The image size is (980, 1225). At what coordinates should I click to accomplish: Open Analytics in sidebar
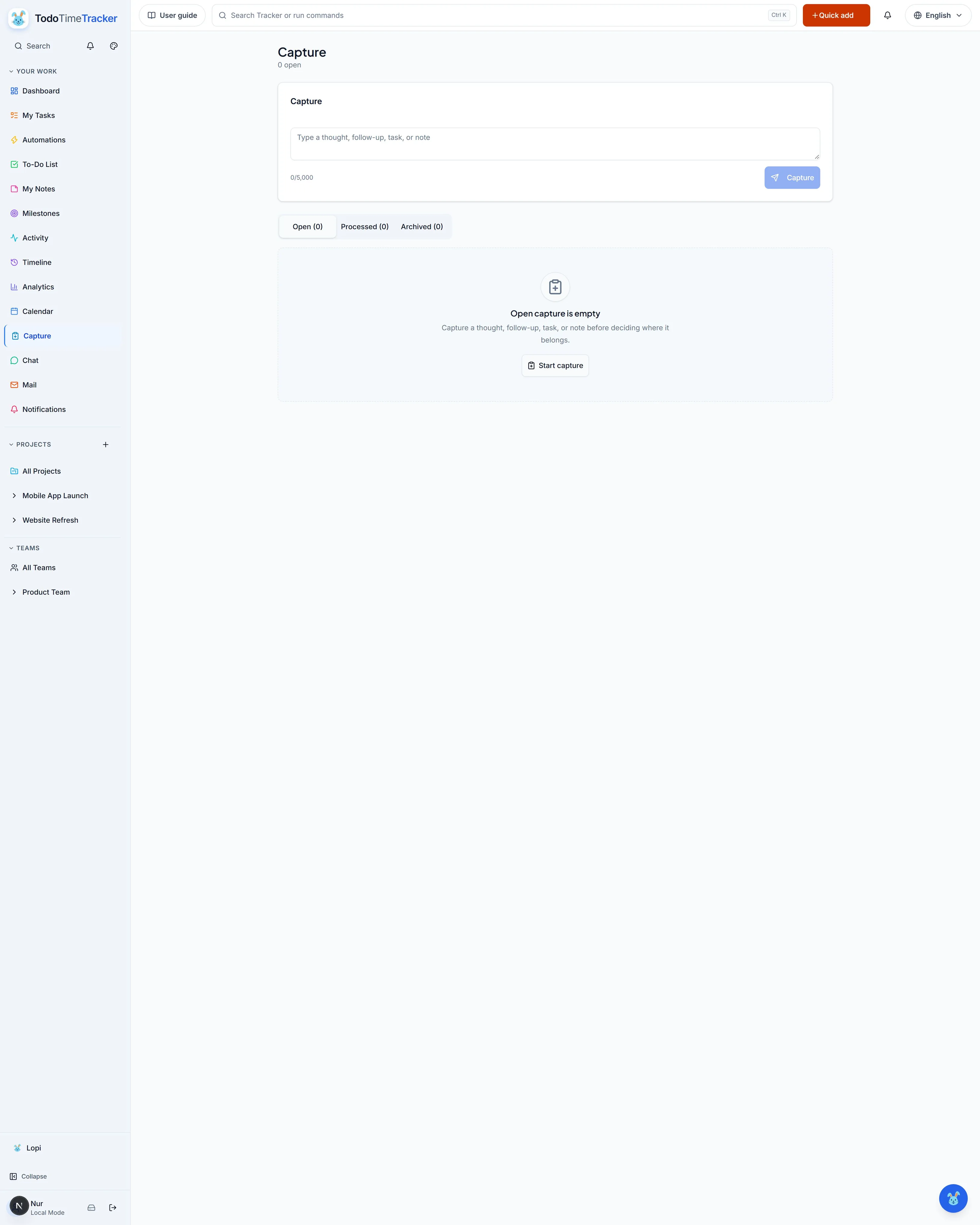click(63, 286)
